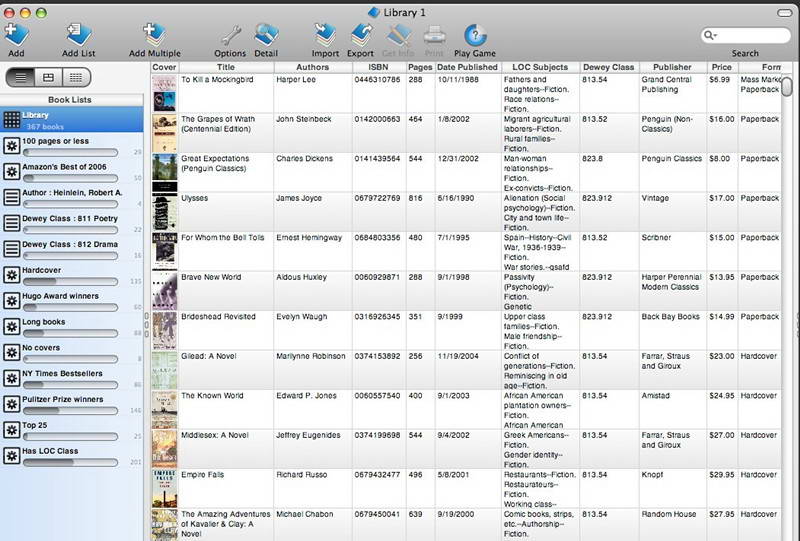Switch to list view mode
This screenshot has width=800, height=541.
pos(20,78)
